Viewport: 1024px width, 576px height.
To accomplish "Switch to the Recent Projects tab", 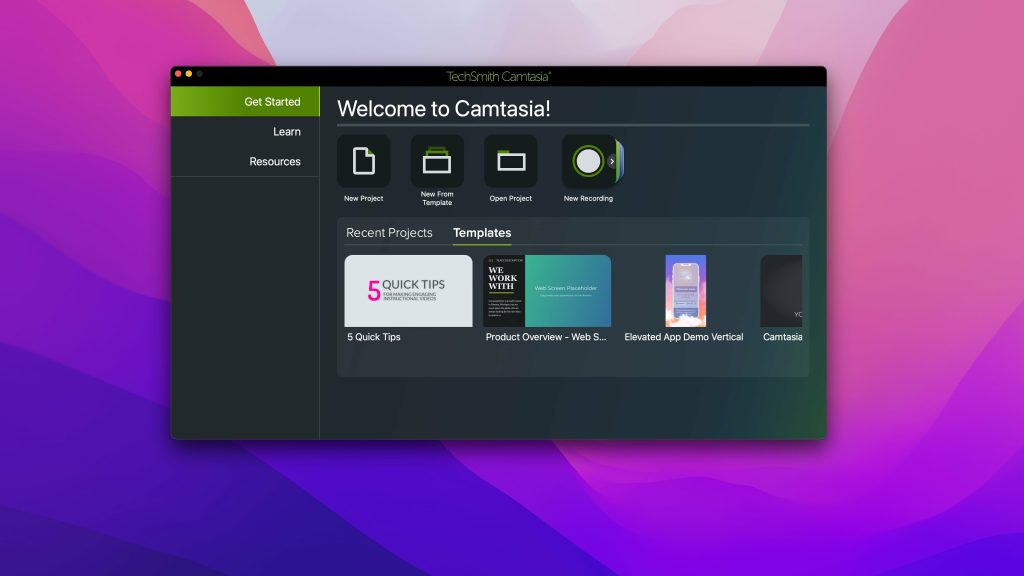I will (389, 233).
